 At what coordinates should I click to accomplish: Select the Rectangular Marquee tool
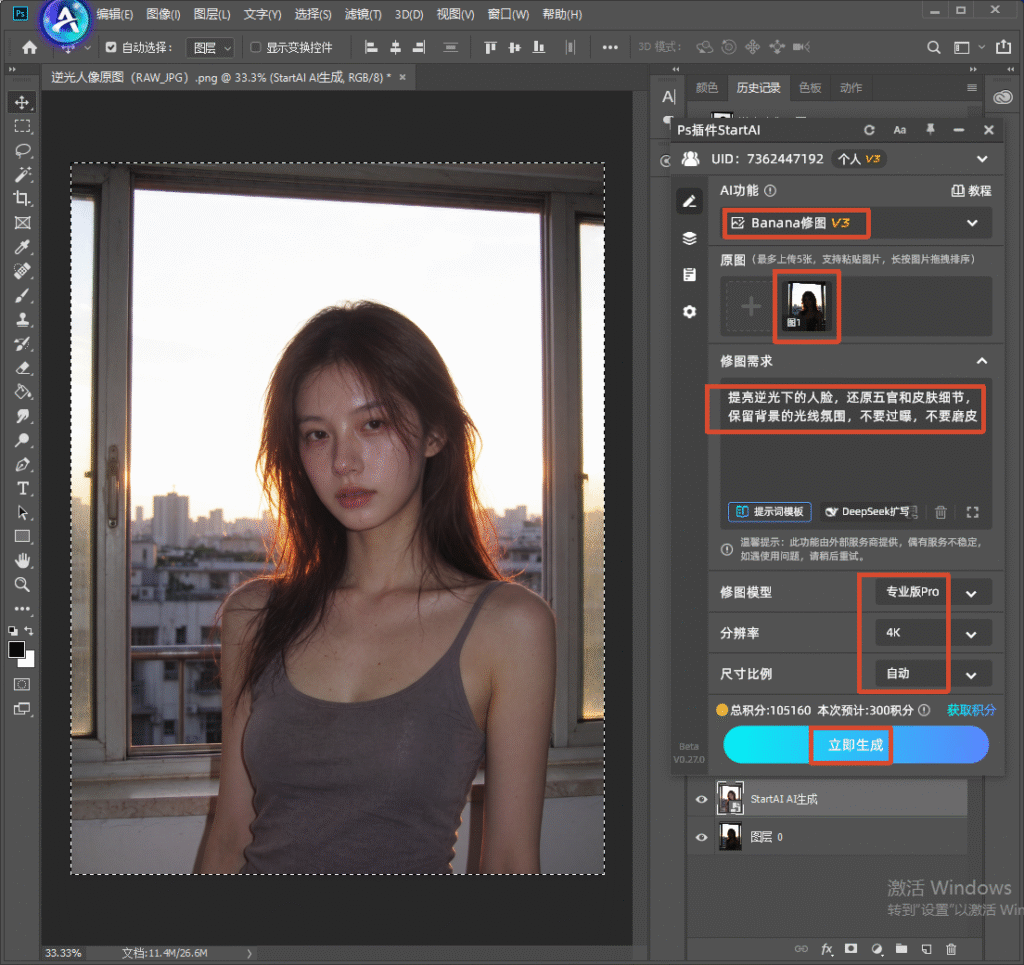coord(22,127)
